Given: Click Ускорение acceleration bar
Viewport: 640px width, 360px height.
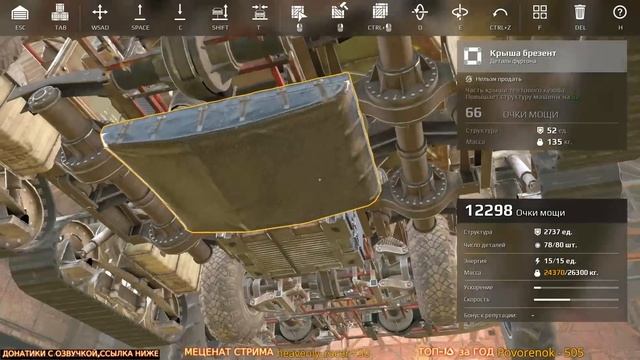Looking at the screenshot, I should coord(576,287).
